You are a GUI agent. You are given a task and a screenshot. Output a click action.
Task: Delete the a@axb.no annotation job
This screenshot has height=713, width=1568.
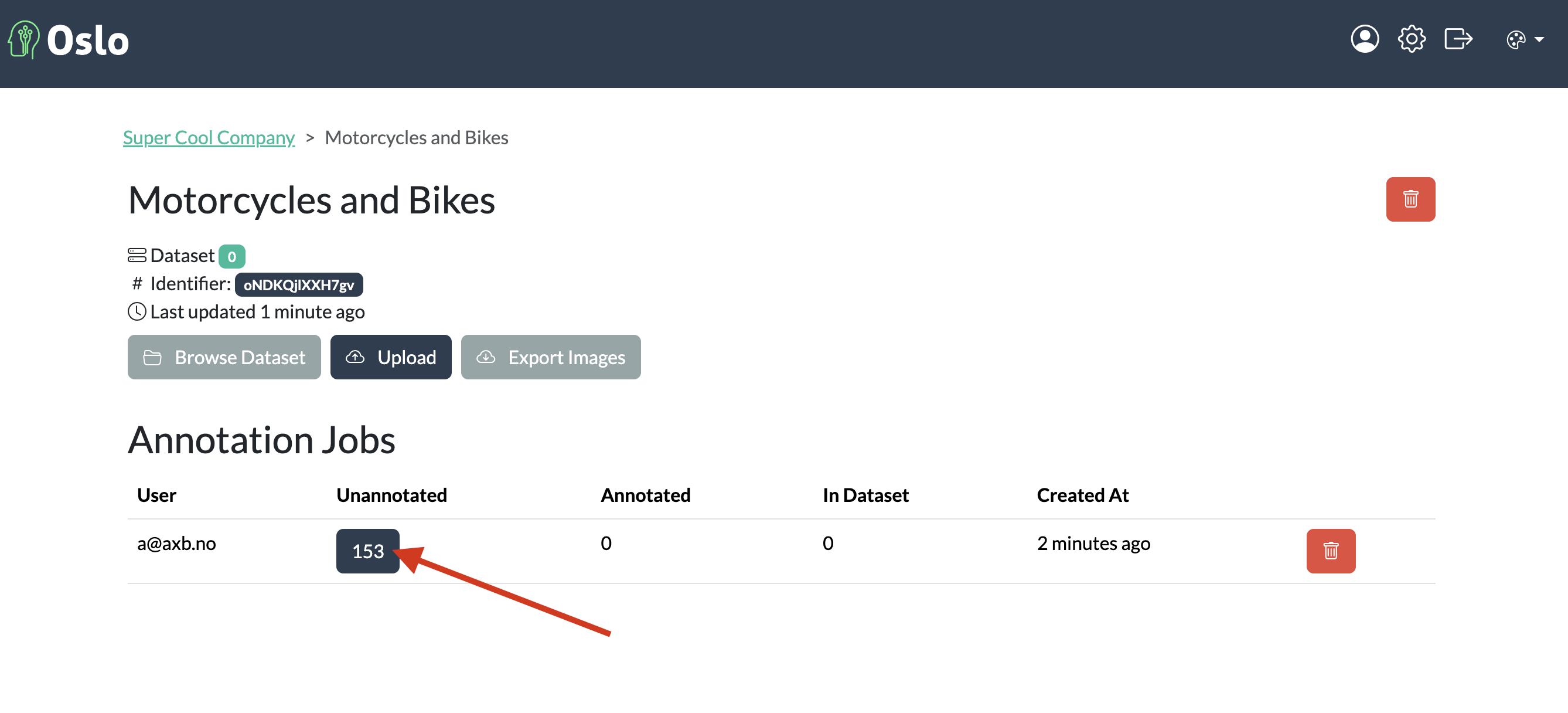coord(1330,551)
